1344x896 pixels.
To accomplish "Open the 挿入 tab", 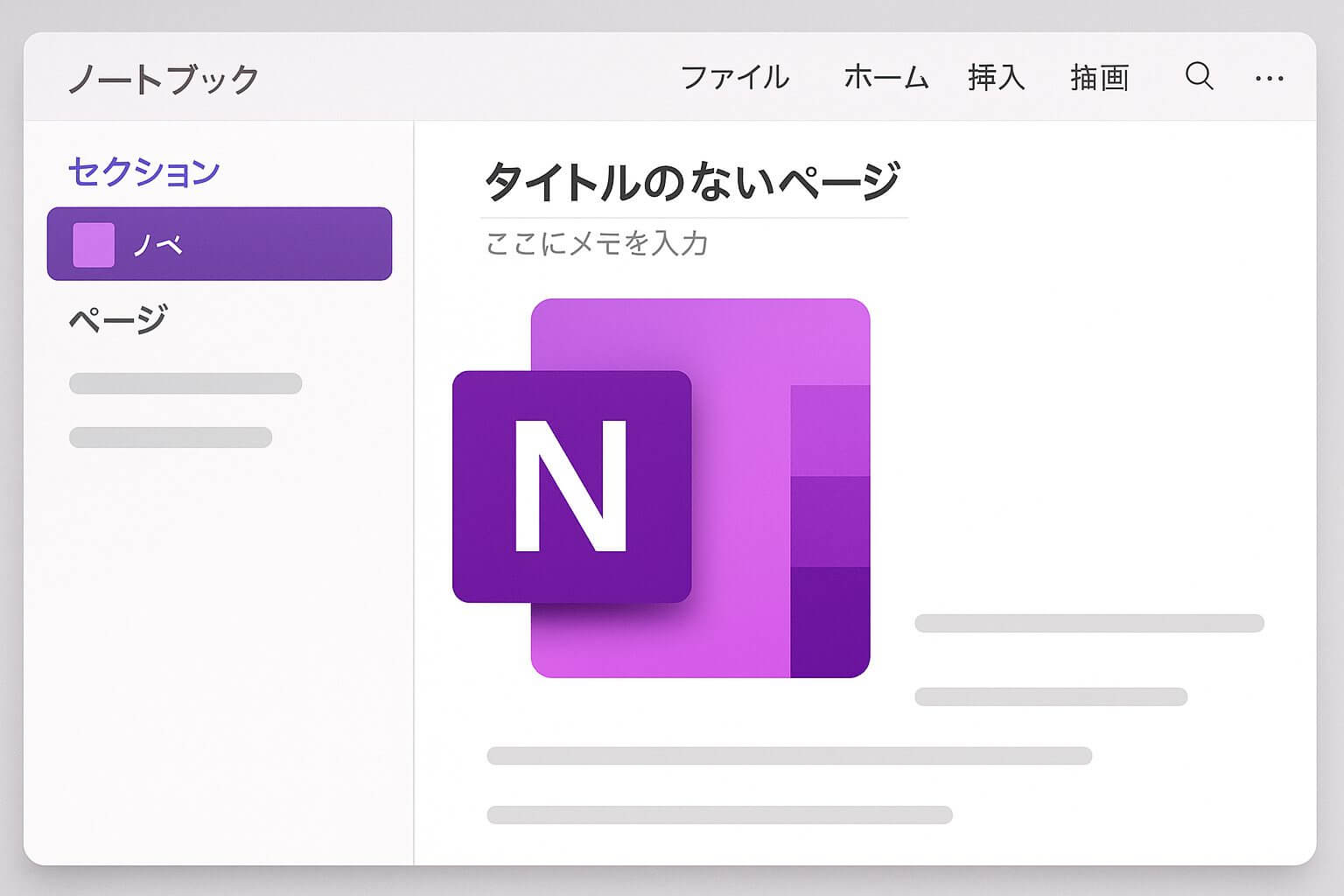I will (996, 78).
